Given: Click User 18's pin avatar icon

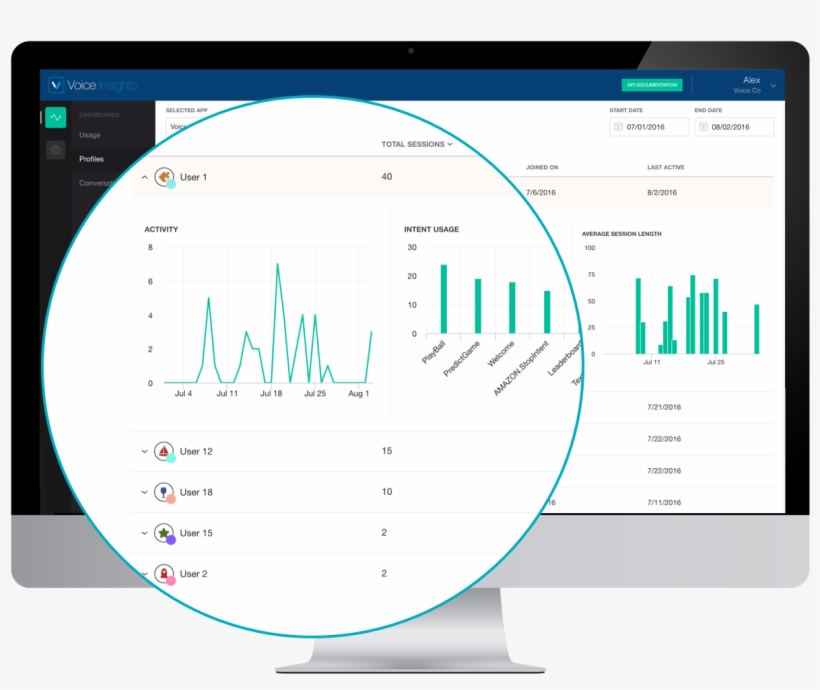Looking at the screenshot, I should pyautogui.click(x=165, y=492).
